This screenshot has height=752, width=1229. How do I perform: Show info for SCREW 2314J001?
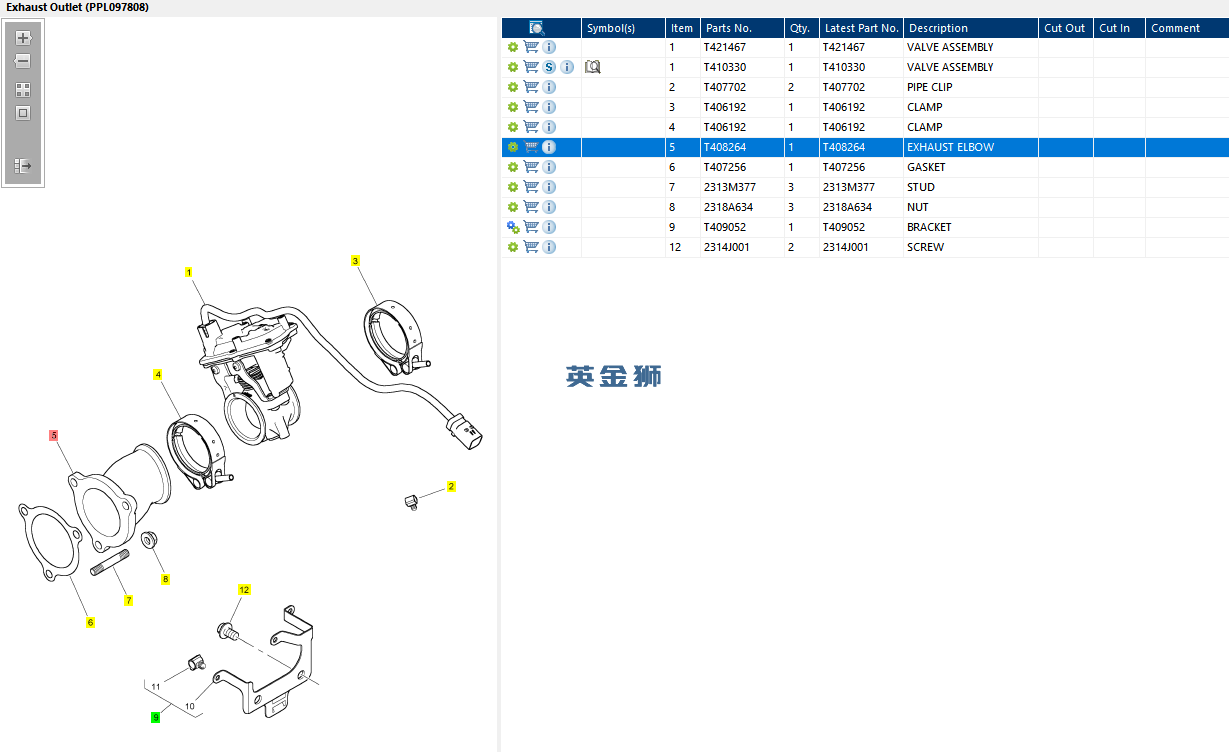(549, 247)
